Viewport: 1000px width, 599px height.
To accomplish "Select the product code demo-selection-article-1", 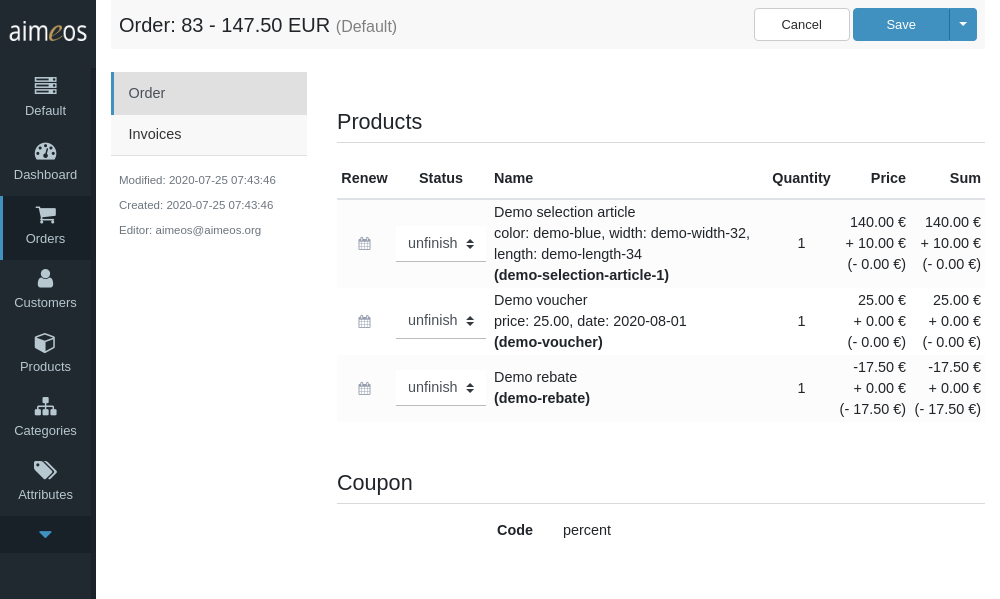I will [x=582, y=275].
